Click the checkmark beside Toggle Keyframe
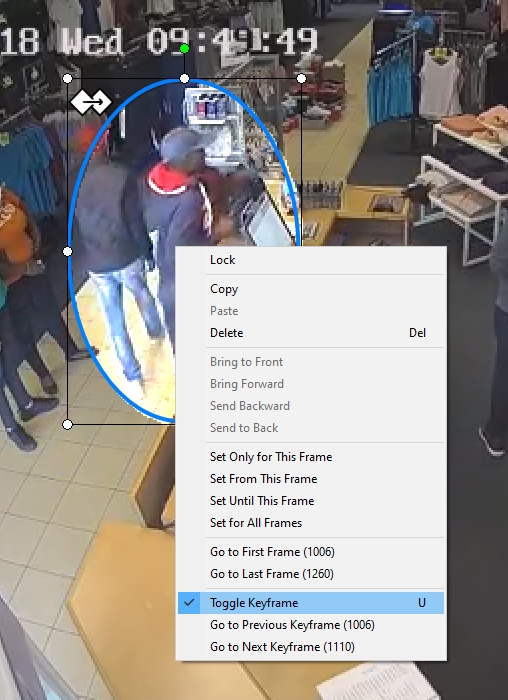 pyautogui.click(x=189, y=602)
